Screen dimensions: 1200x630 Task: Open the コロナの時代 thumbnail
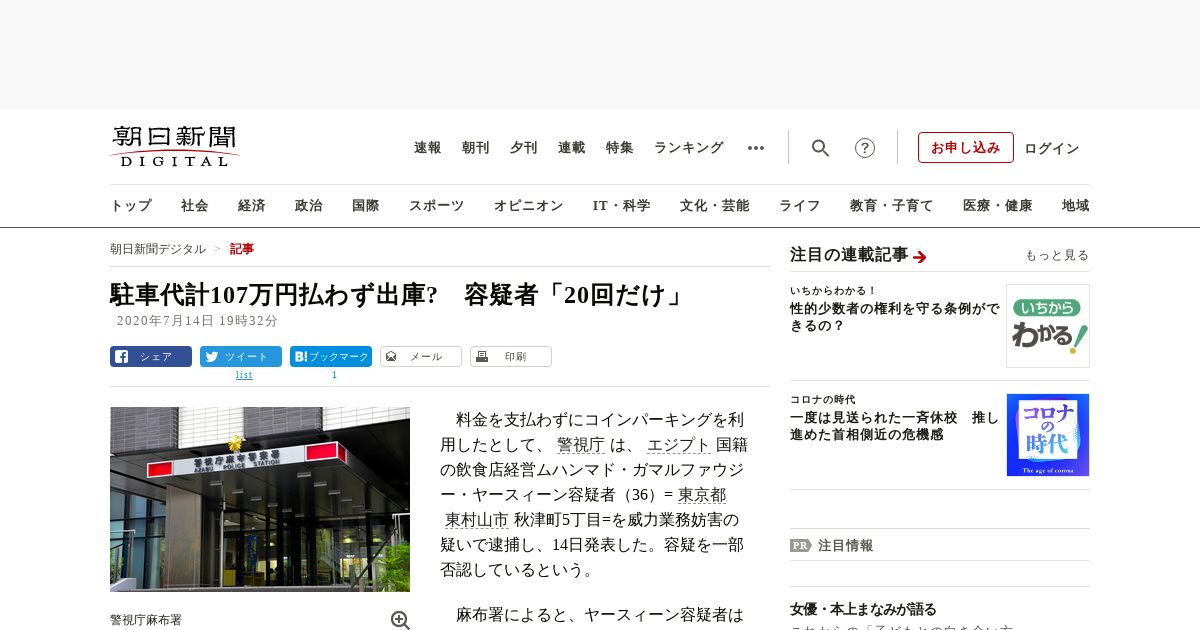(1048, 435)
